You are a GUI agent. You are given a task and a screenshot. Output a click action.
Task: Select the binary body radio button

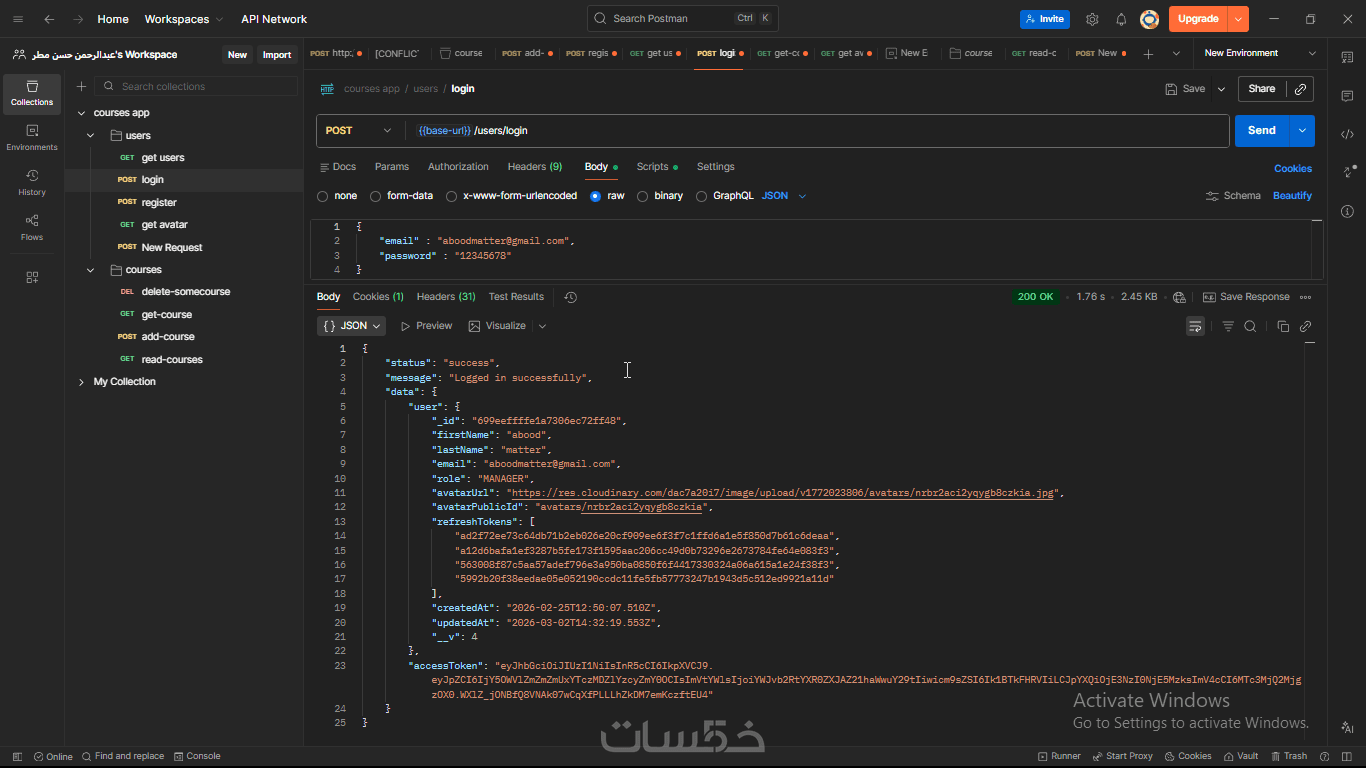pyautogui.click(x=643, y=196)
